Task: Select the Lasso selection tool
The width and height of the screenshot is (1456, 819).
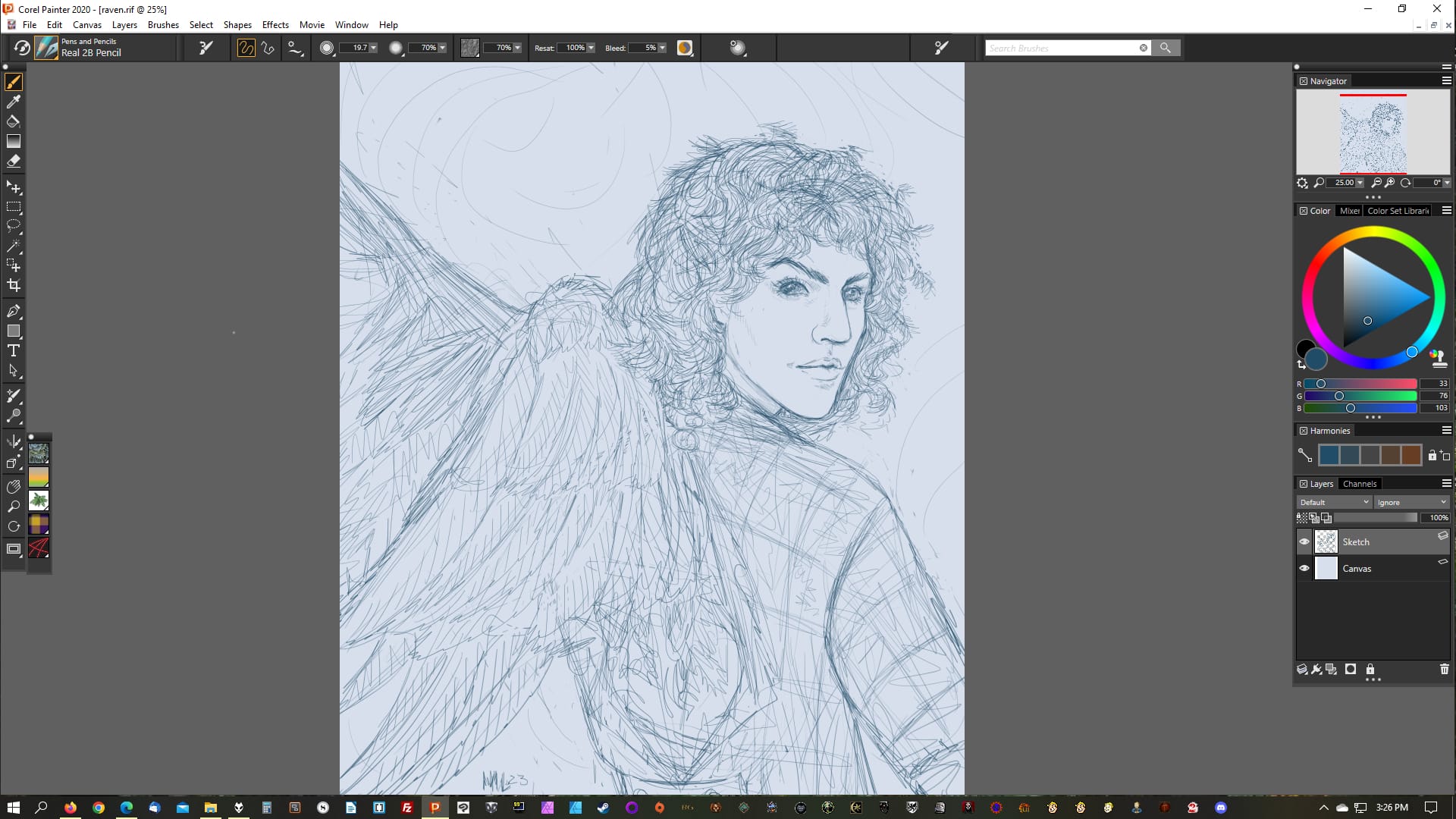Action: point(14,226)
